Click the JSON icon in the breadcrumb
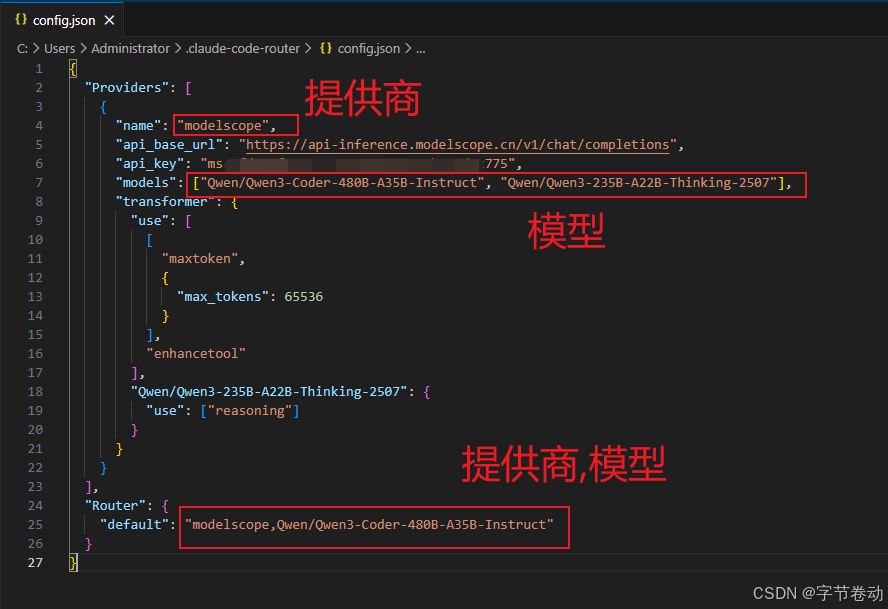The image size is (888, 609). [x=326, y=49]
